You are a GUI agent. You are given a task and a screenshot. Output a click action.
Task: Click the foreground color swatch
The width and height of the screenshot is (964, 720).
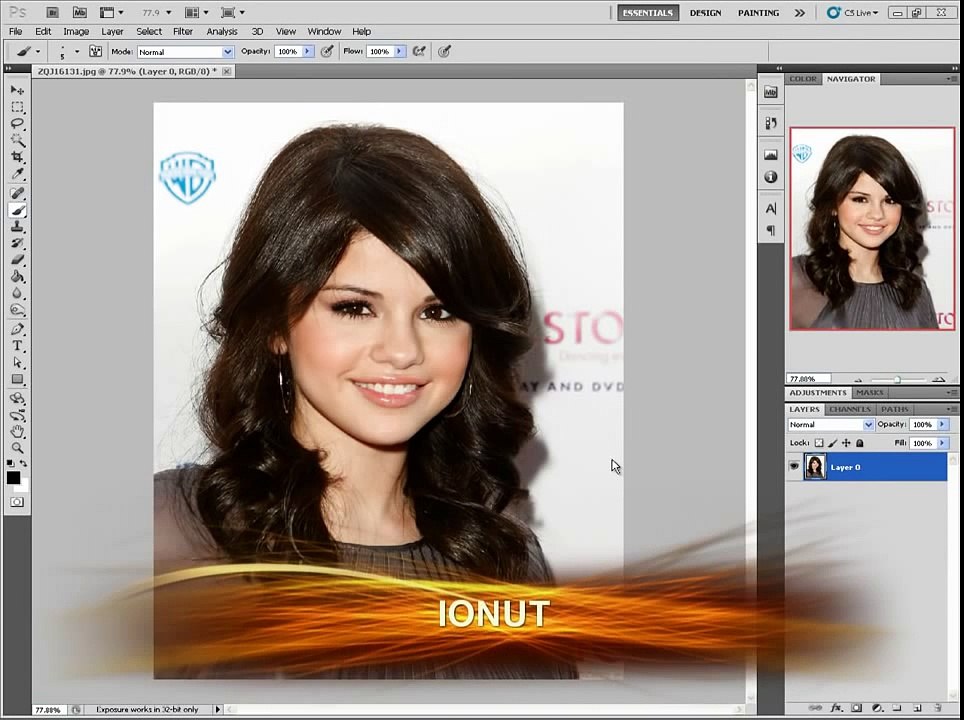(13, 478)
